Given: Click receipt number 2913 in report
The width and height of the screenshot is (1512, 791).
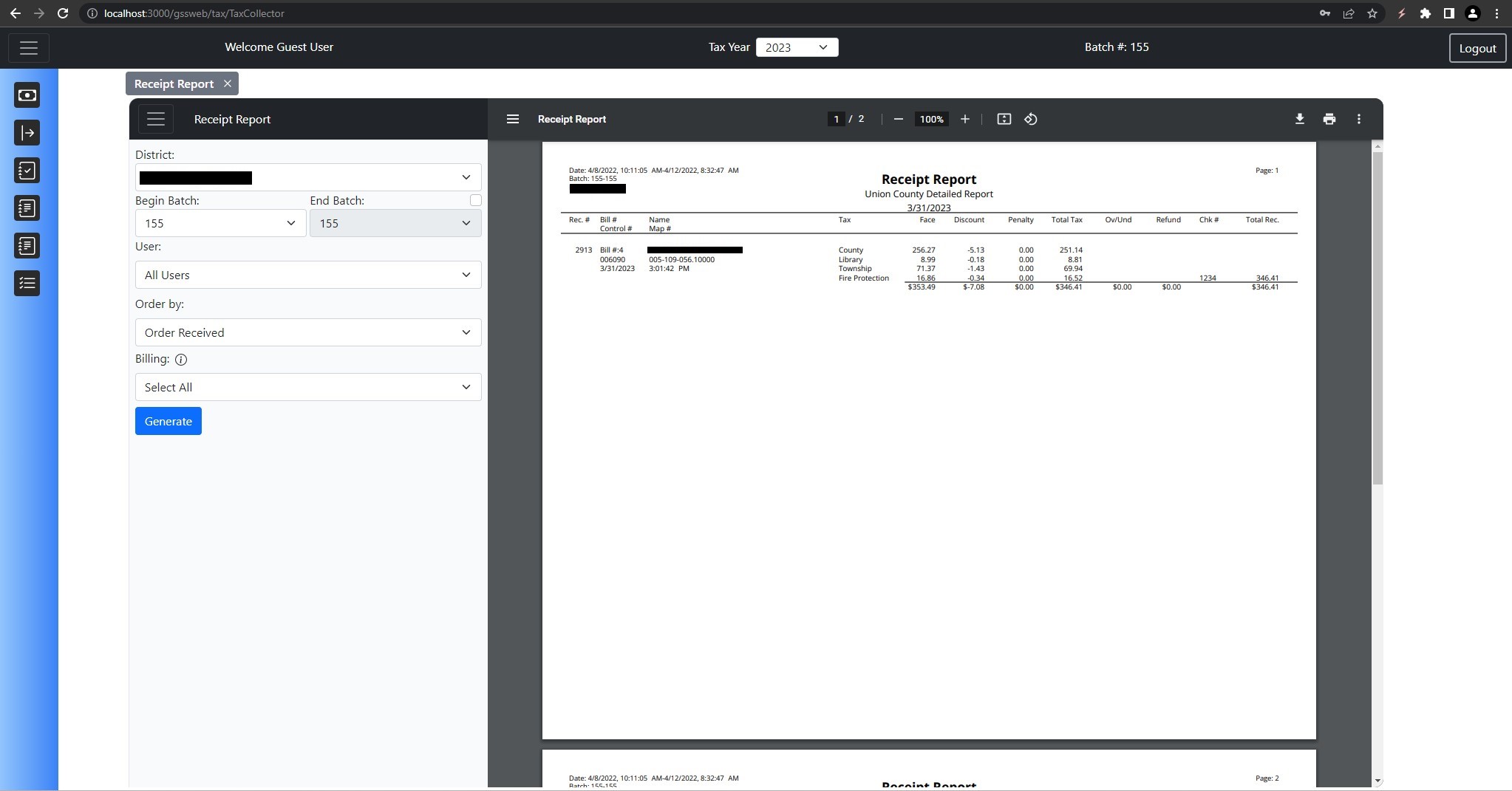Looking at the screenshot, I should tap(584, 250).
